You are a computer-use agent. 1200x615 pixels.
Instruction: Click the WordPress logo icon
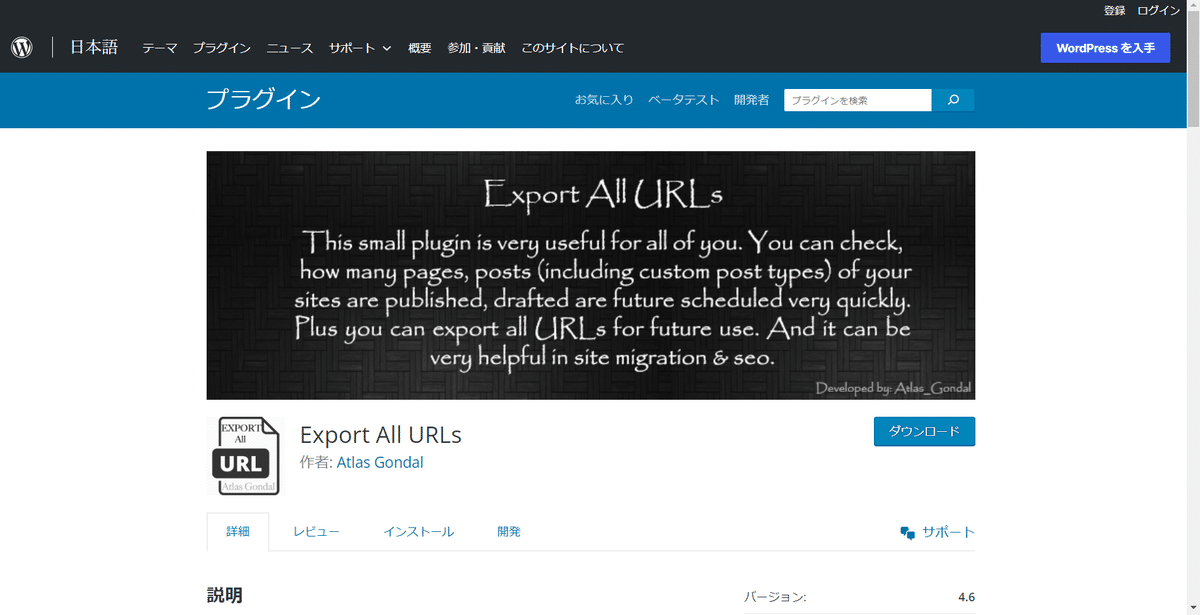(21, 46)
